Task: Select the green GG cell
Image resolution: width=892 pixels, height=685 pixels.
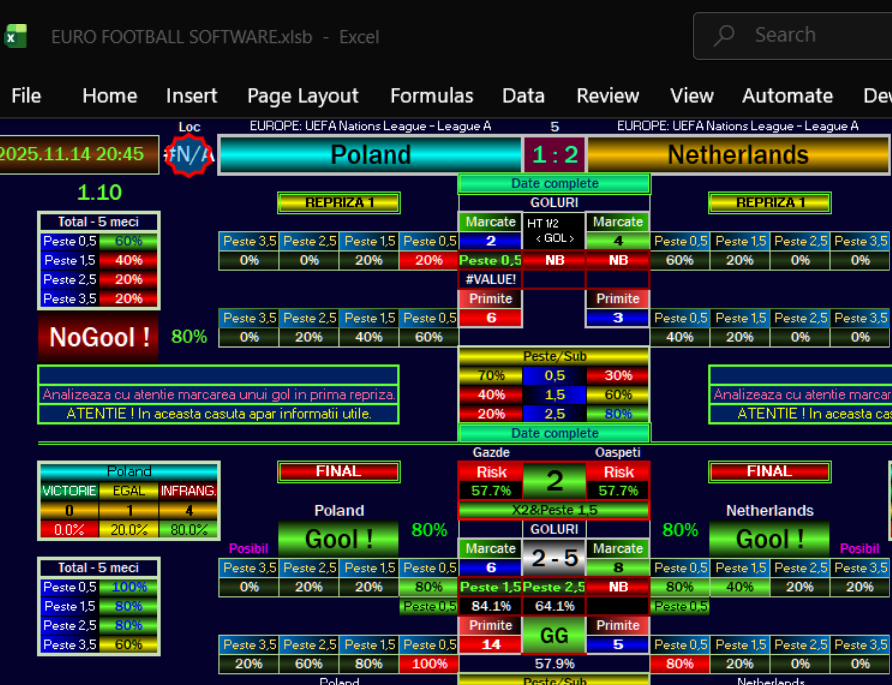Action: point(554,635)
